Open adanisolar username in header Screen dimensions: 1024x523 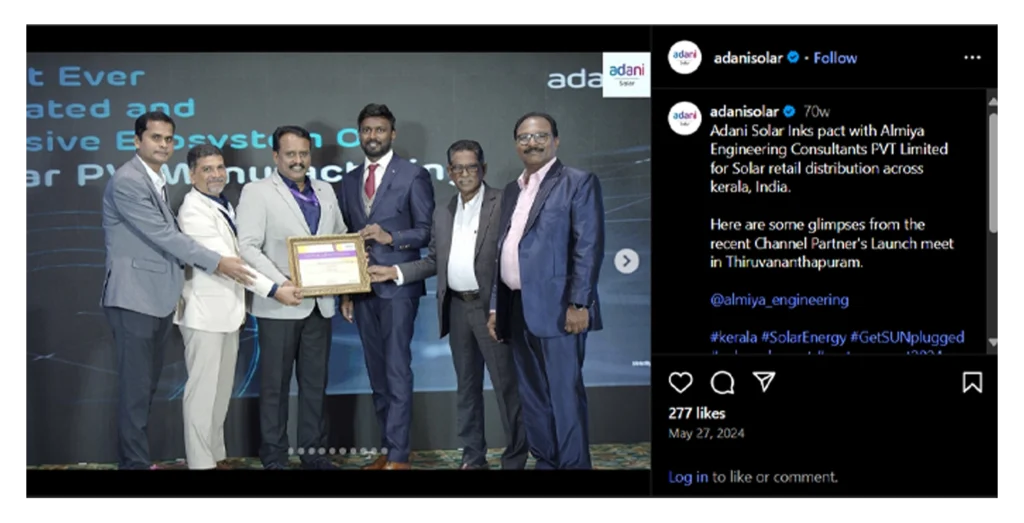(x=748, y=58)
